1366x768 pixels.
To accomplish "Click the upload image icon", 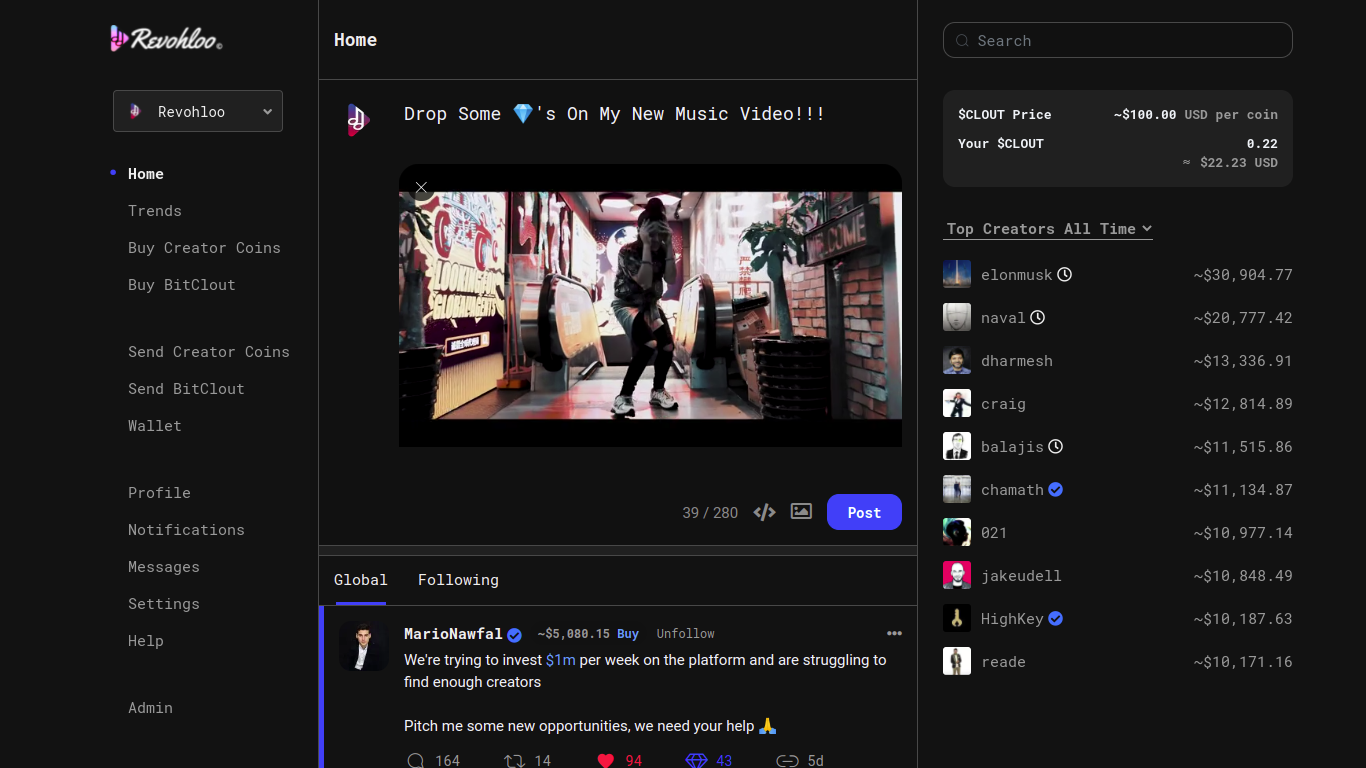I will click(x=801, y=511).
